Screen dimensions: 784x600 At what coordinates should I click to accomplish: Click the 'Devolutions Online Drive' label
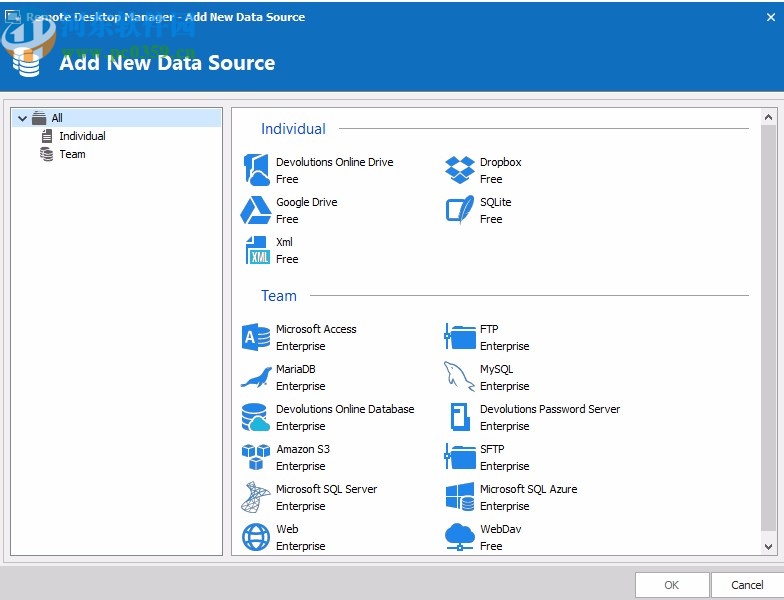pos(334,162)
